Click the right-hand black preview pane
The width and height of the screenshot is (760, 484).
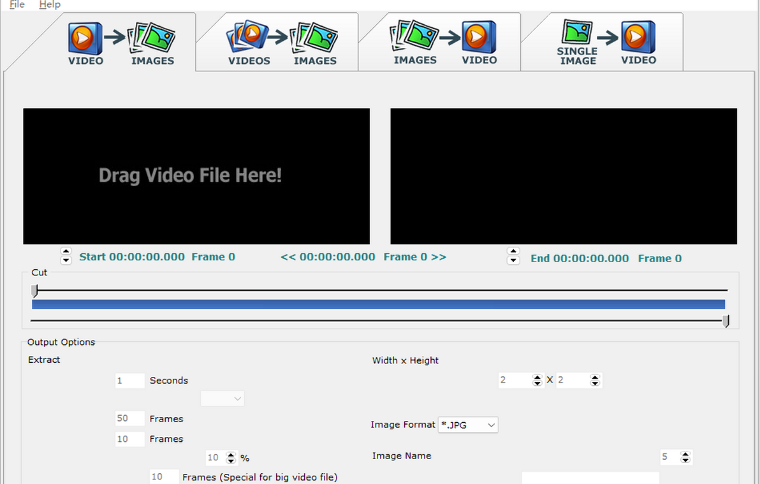click(564, 176)
